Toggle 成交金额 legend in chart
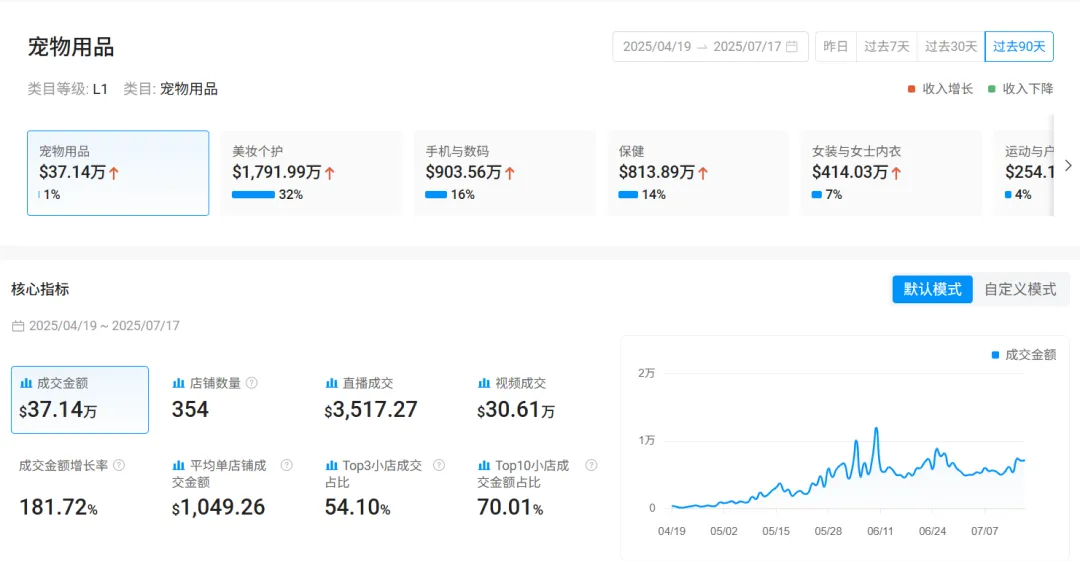1080x570 pixels. coord(1024,355)
